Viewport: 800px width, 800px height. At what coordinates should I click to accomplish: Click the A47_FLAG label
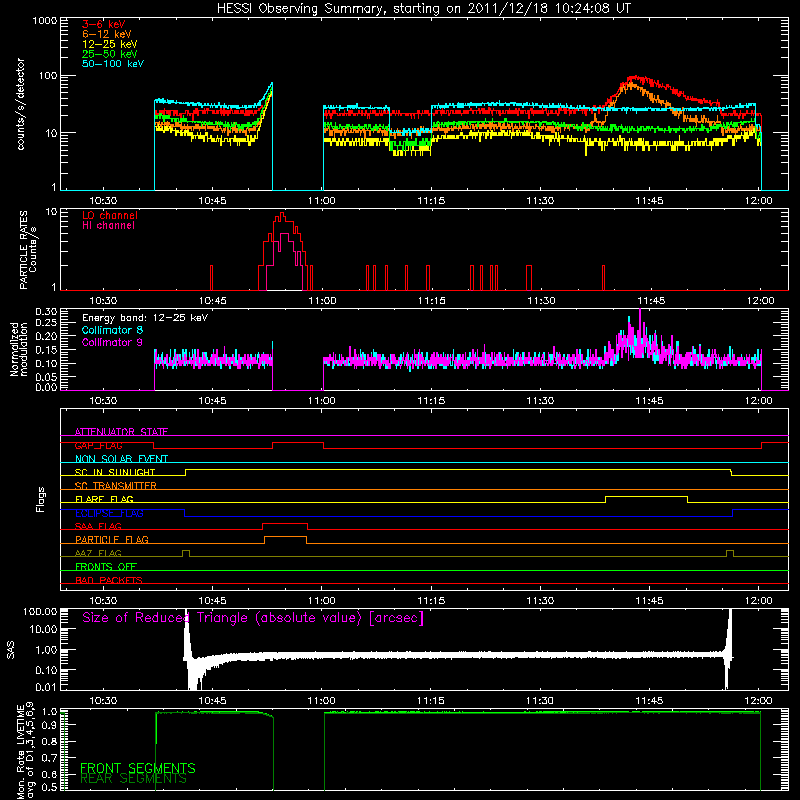tap(98, 553)
